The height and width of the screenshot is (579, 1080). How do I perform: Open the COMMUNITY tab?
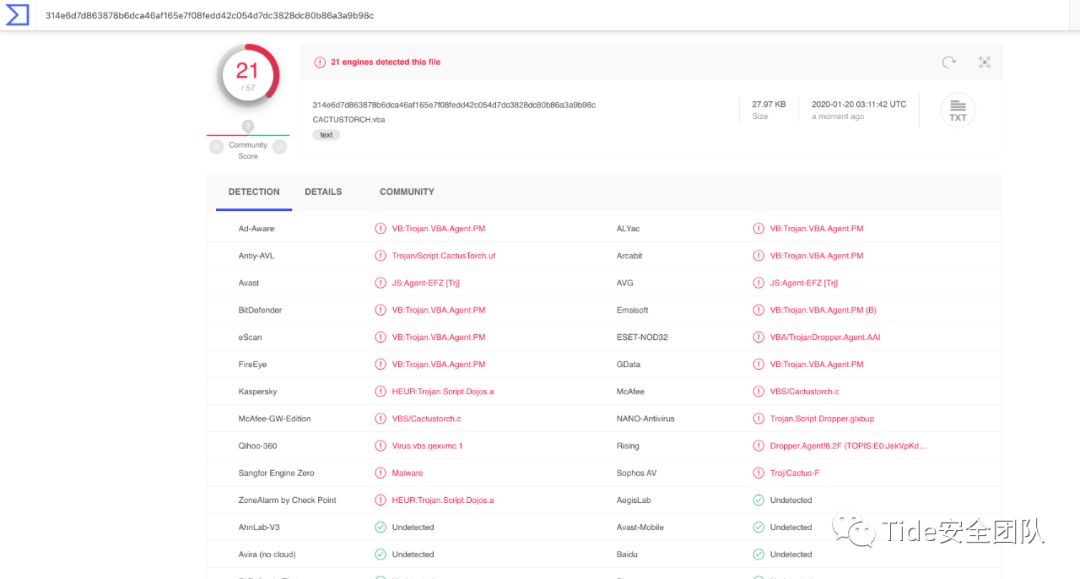coord(407,192)
